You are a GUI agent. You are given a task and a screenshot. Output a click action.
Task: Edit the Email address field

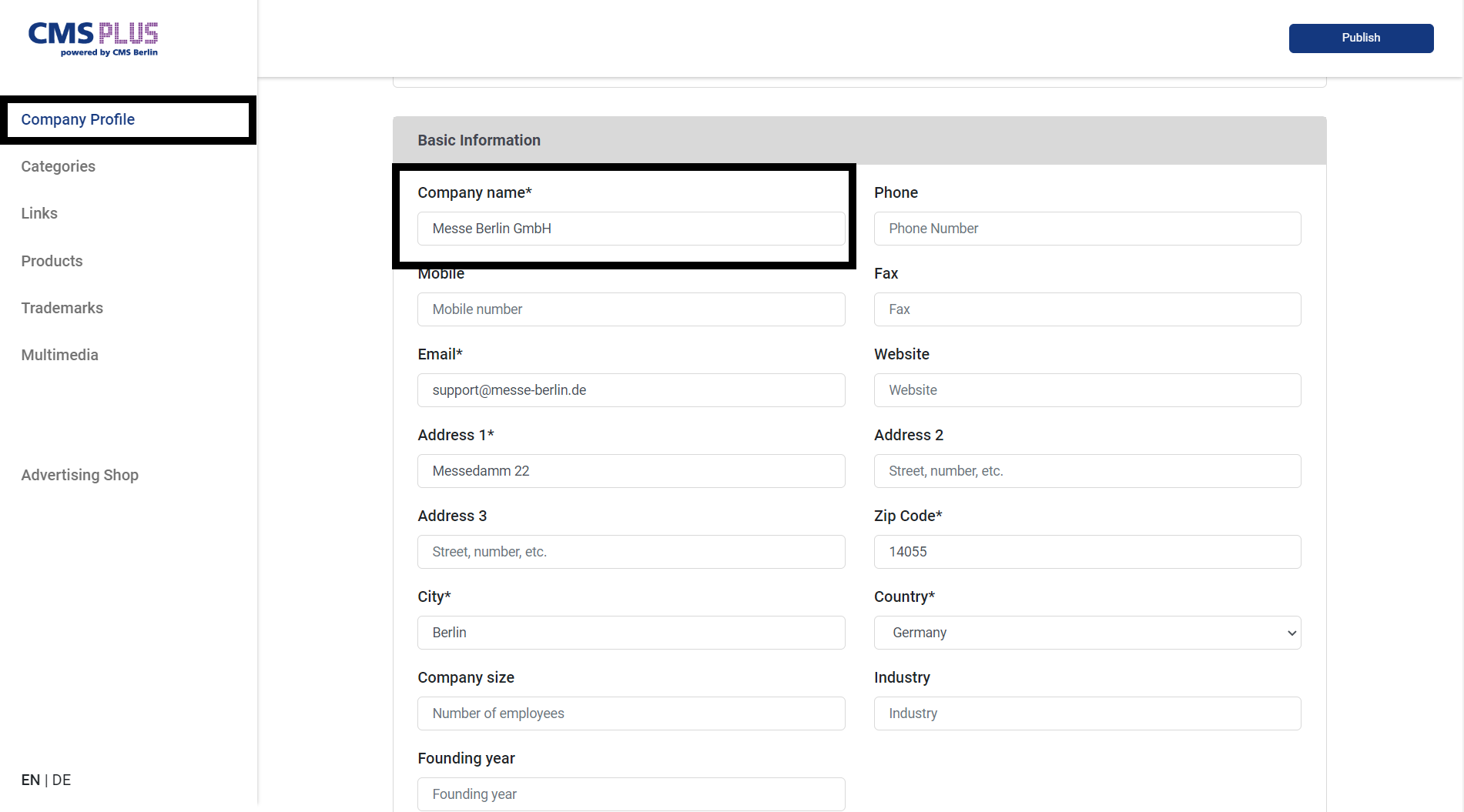coord(631,390)
